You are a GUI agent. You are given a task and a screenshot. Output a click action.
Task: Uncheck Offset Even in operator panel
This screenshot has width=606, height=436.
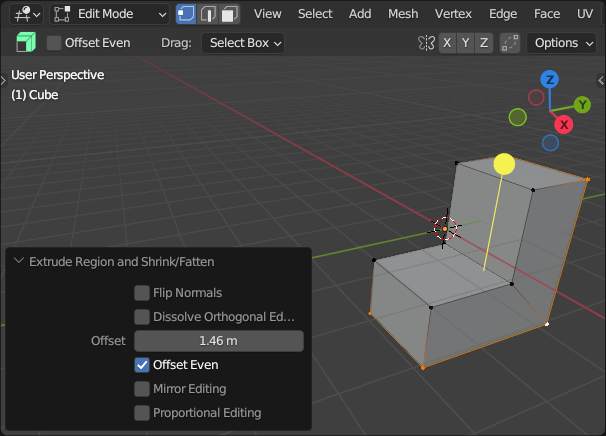click(142, 365)
